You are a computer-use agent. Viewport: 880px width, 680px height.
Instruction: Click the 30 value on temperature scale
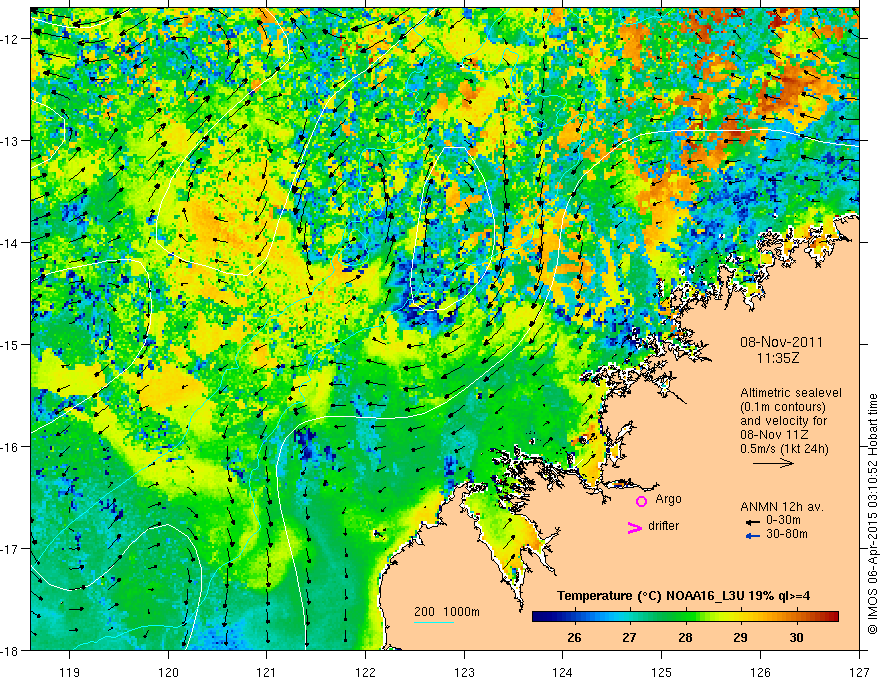(796, 637)
